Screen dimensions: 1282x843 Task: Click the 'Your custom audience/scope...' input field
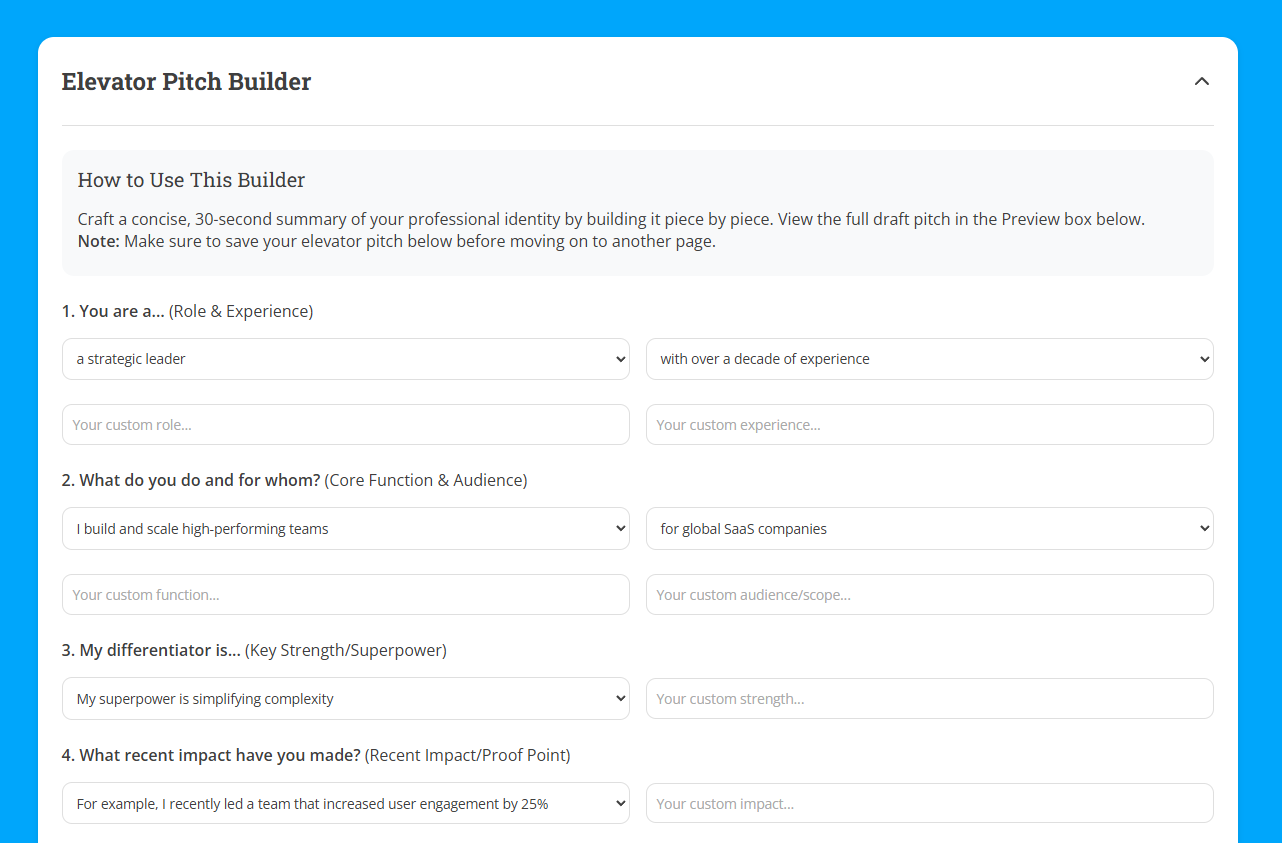coord(929,594)
